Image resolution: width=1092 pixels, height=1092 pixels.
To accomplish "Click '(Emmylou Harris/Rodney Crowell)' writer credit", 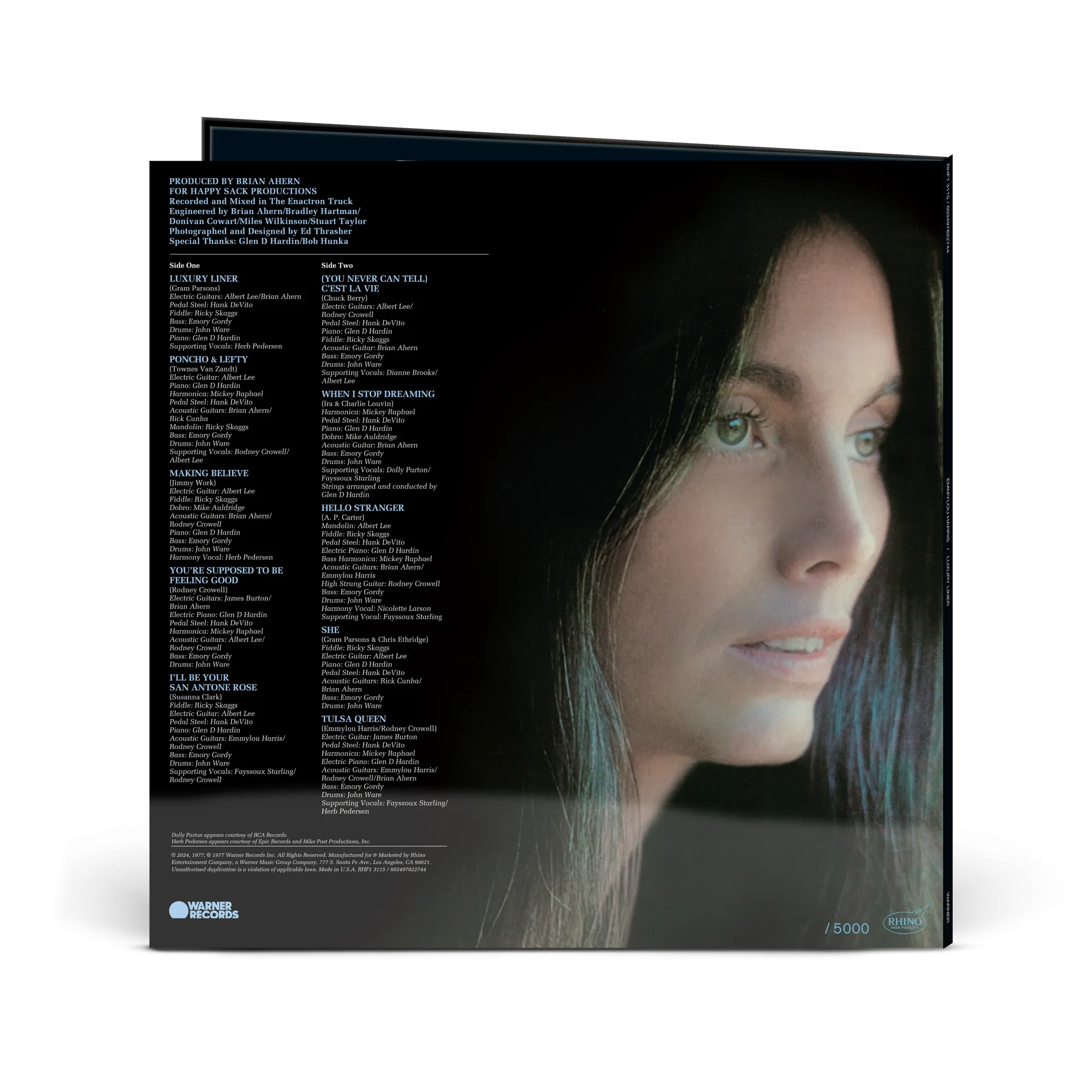I will tap(379, 729).
